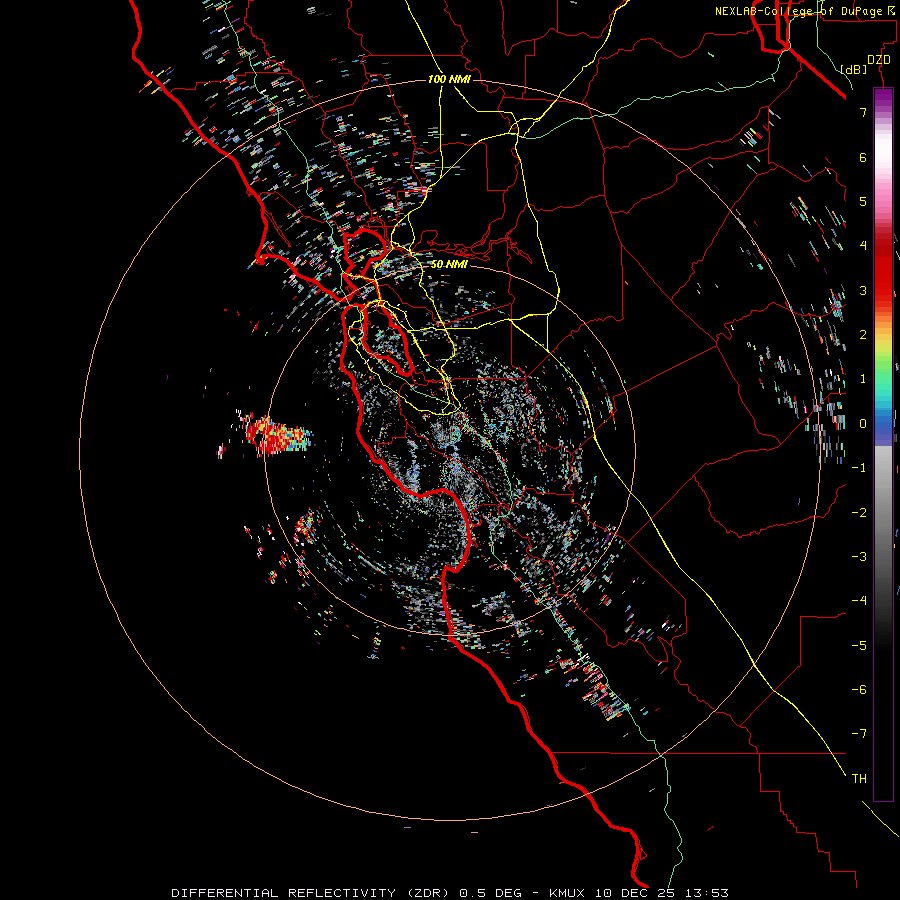This screenshot has height=900, width=900.
Task: Click the 6 value on the color scale
Action: pyautogui.click(x=863, y=157)
